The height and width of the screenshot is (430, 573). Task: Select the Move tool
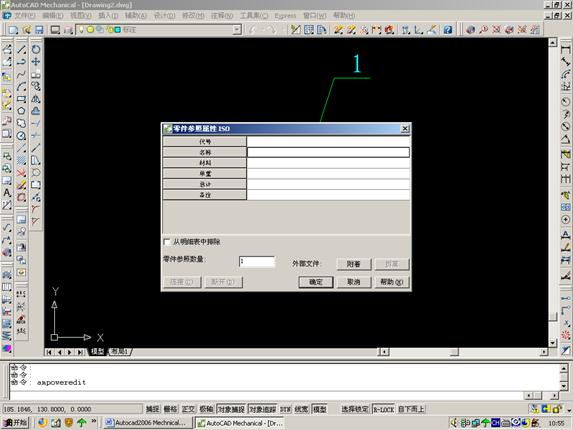click(x=36, y=61)
